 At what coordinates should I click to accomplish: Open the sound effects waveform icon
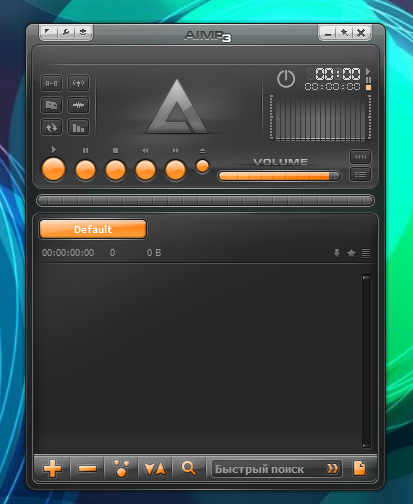click(x=78, y=105)
